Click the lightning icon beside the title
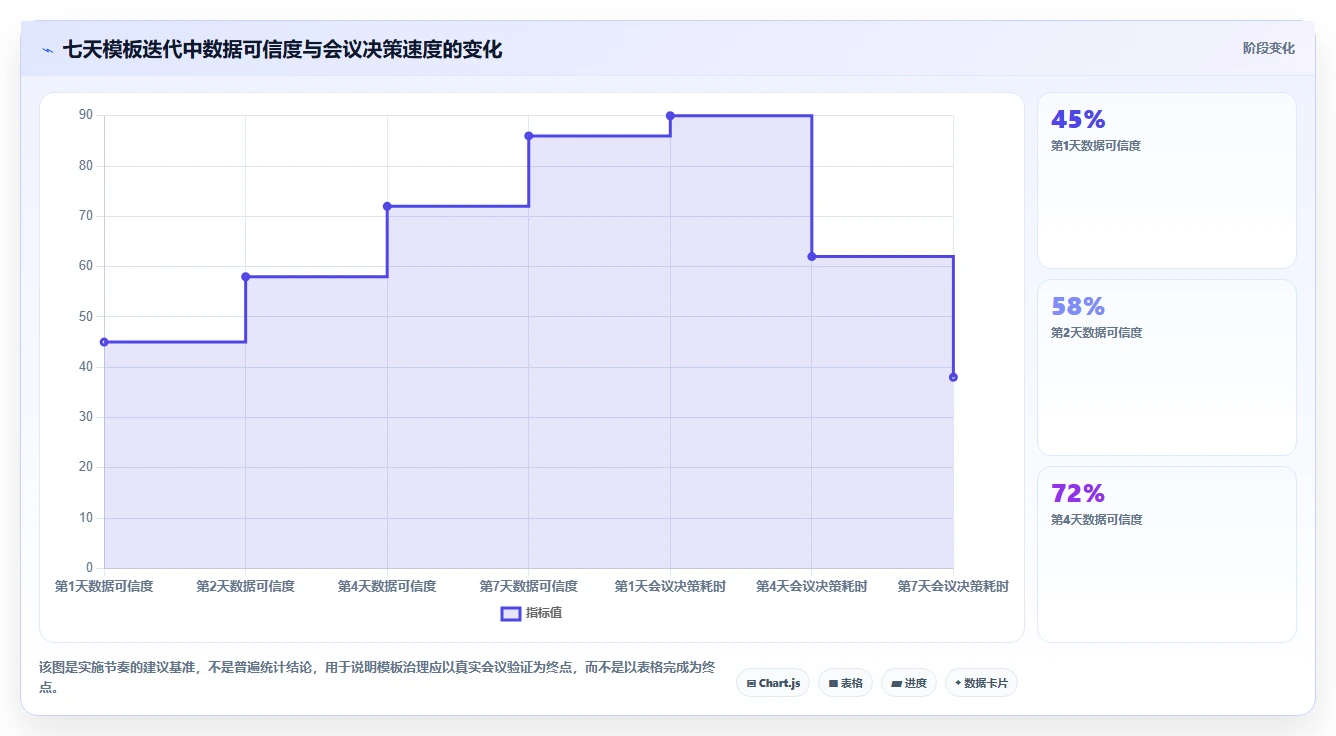This screenshot has height=736, width=1336. click(47, 50)
